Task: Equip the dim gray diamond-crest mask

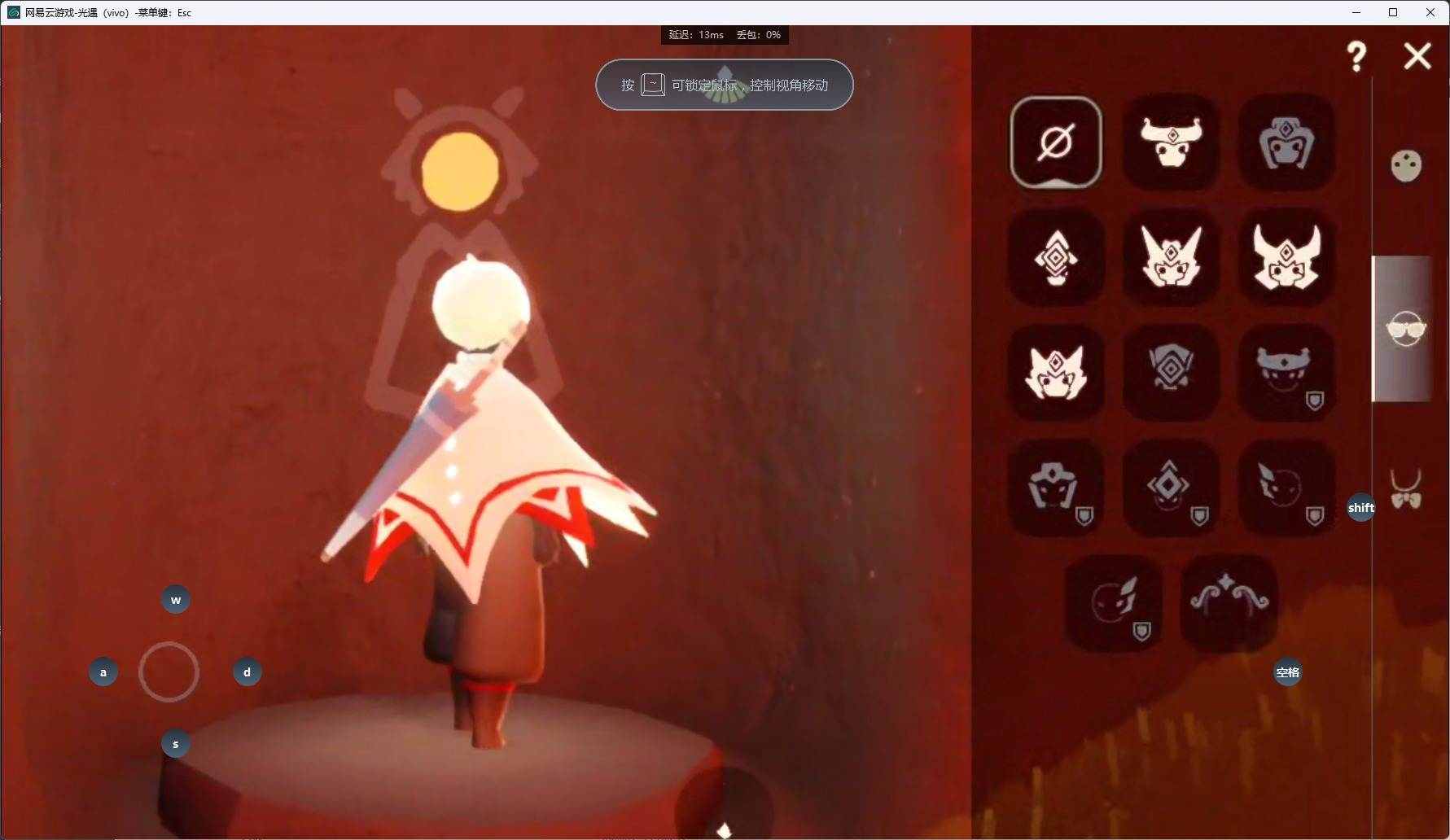Action: [1171, 373]
